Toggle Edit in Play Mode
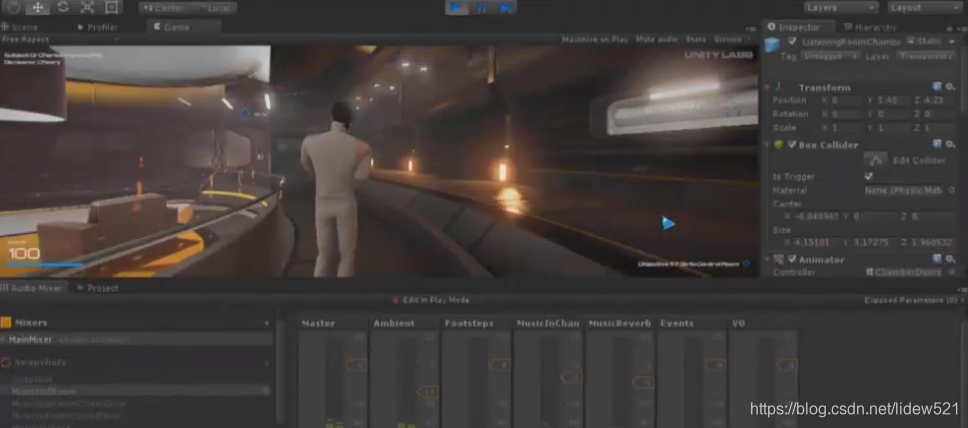 click(x=430, y=300)
